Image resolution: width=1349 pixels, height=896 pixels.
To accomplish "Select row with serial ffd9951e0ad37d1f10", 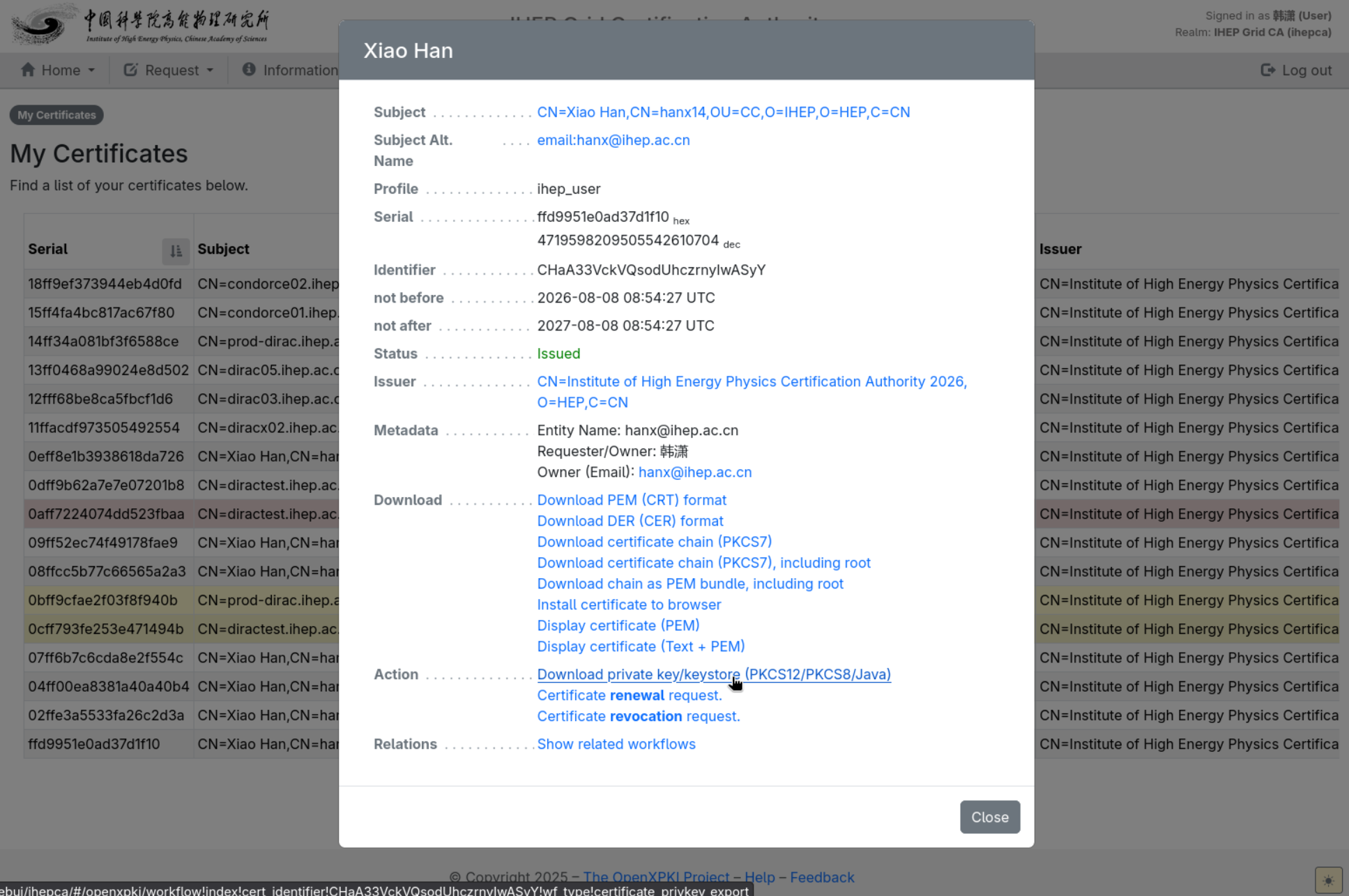I will click(681, 744).
